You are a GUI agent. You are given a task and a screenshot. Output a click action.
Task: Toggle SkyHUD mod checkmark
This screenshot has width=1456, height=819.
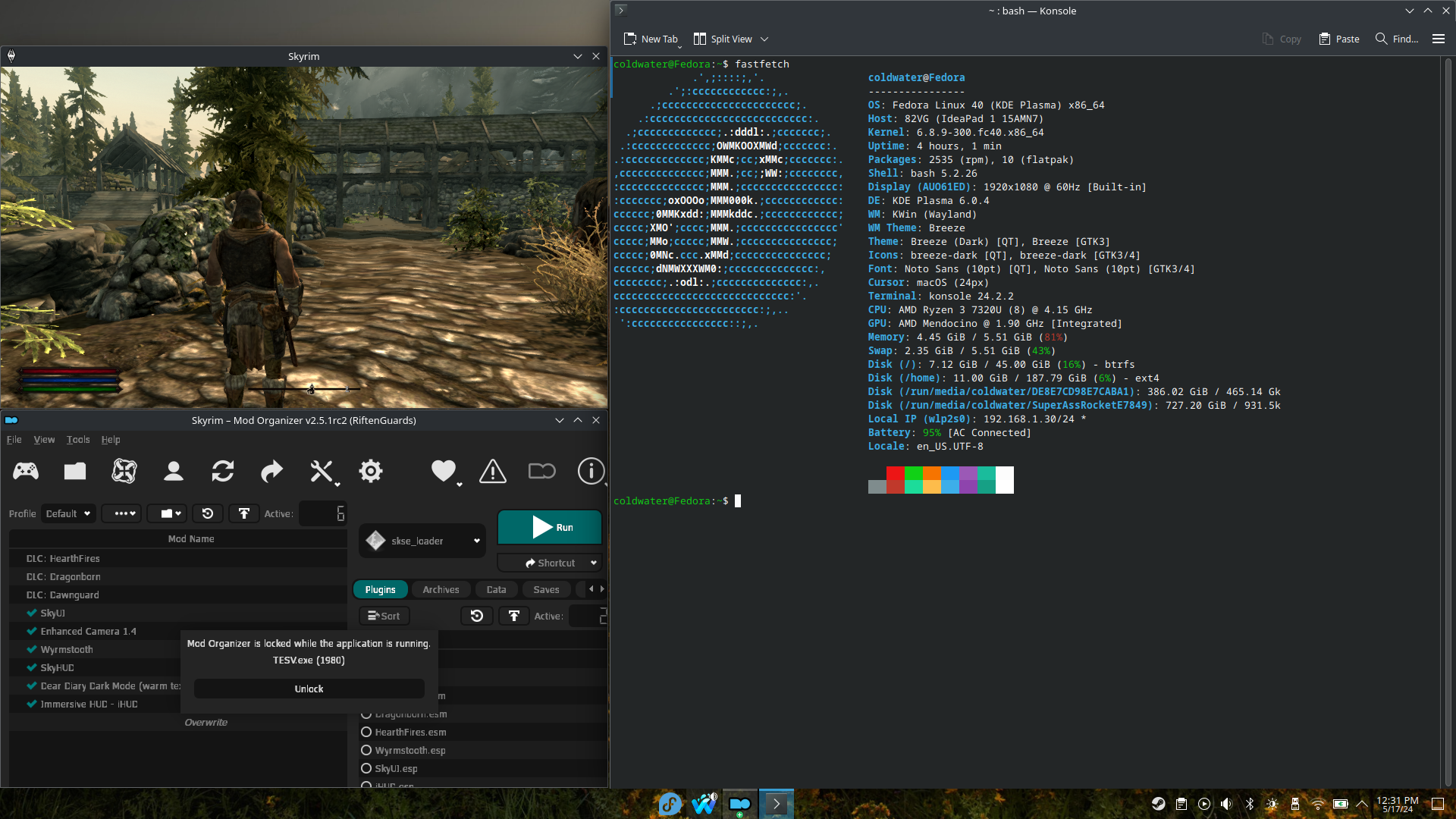32,667
